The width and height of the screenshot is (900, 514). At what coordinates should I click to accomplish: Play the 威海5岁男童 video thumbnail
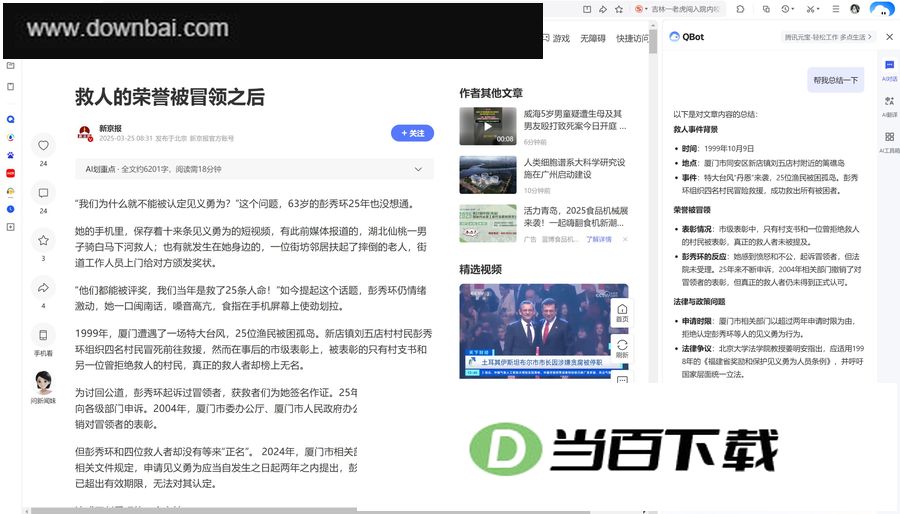click(488, 126)
